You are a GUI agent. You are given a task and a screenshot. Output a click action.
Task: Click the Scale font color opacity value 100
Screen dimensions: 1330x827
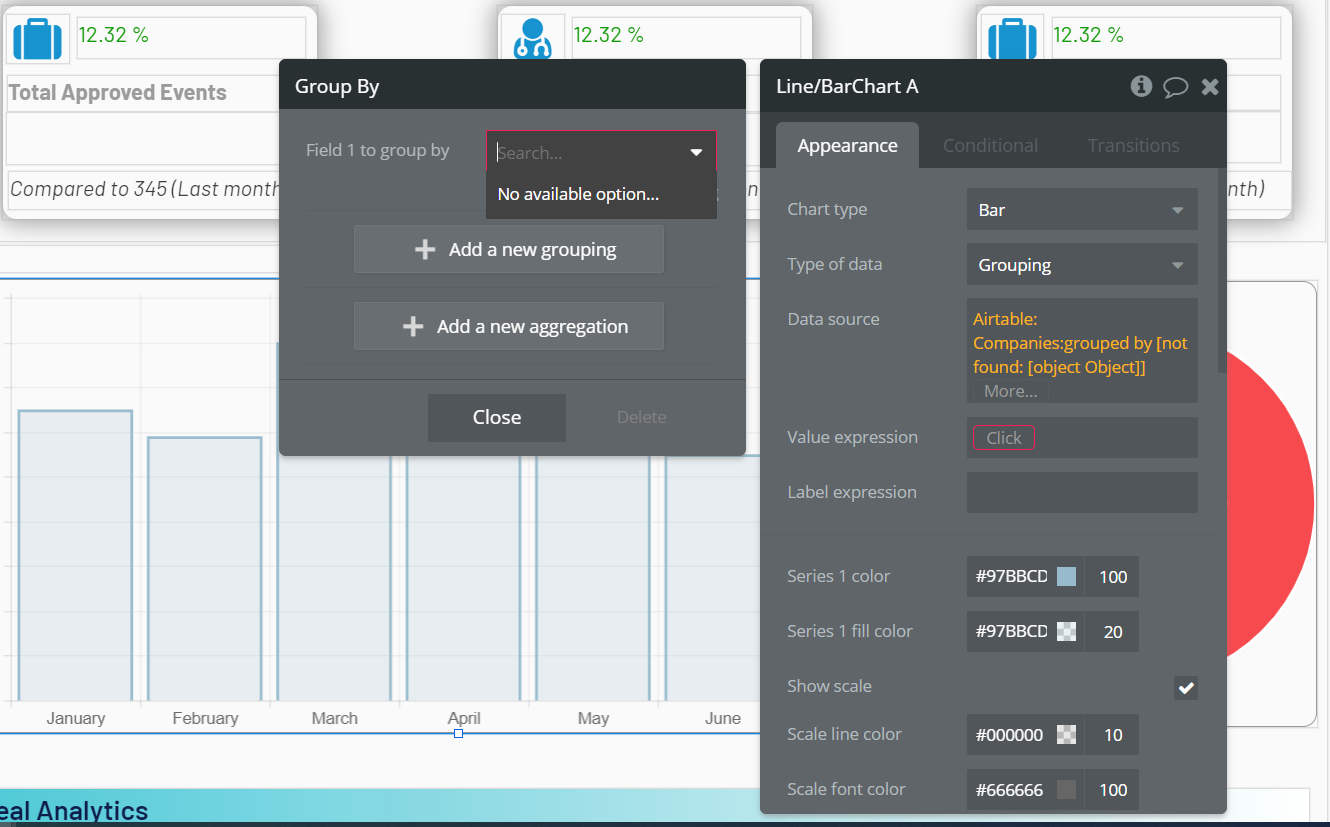coord(1113,790)
